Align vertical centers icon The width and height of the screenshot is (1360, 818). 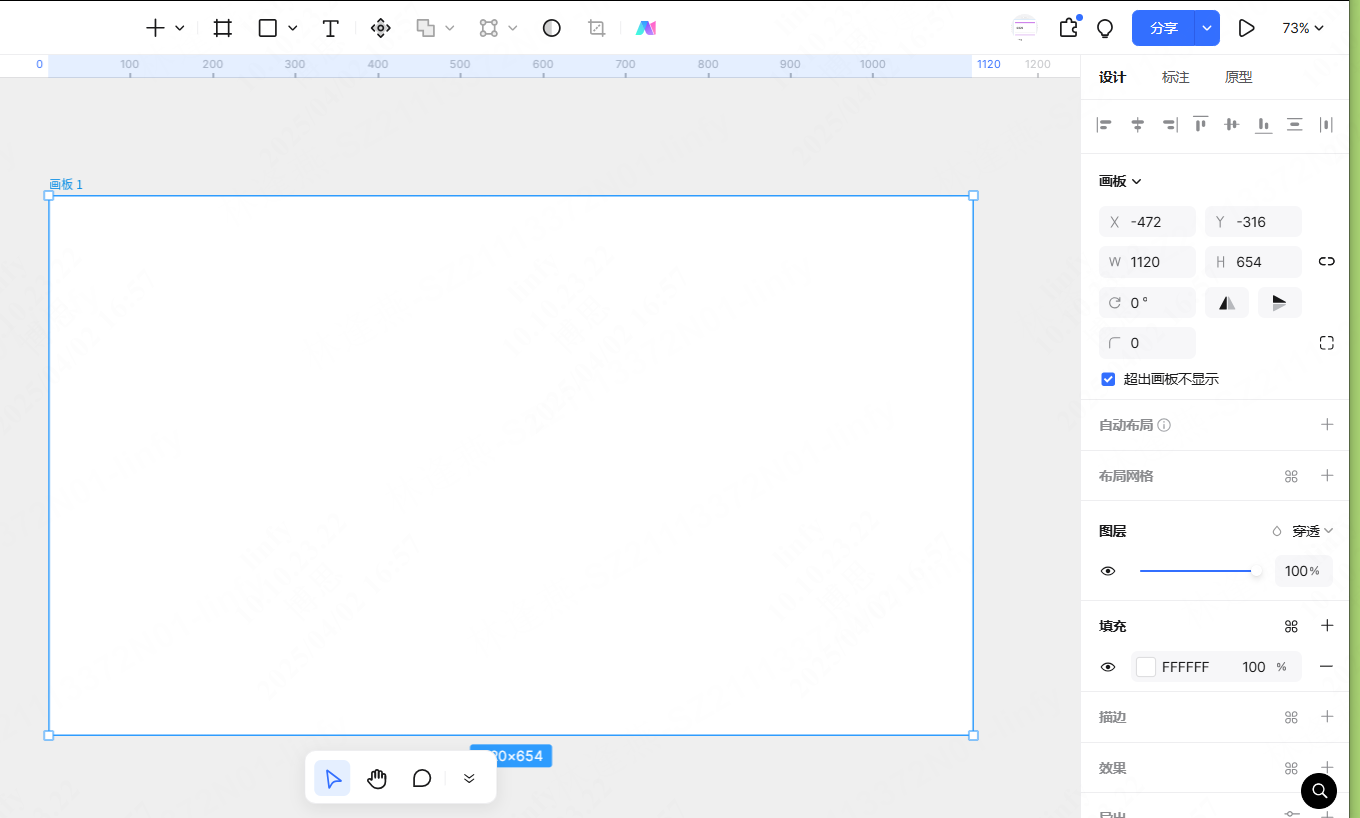click(1232, 125)
